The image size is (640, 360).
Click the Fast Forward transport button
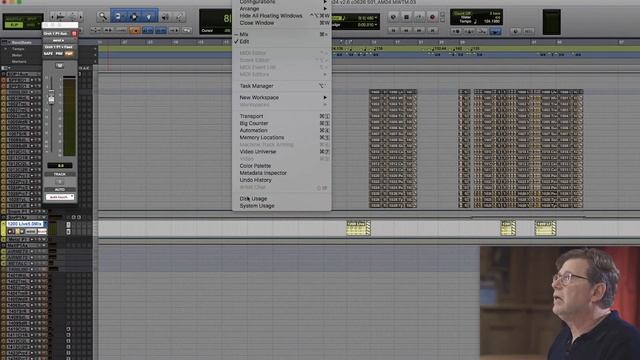(x=419, y=30)
